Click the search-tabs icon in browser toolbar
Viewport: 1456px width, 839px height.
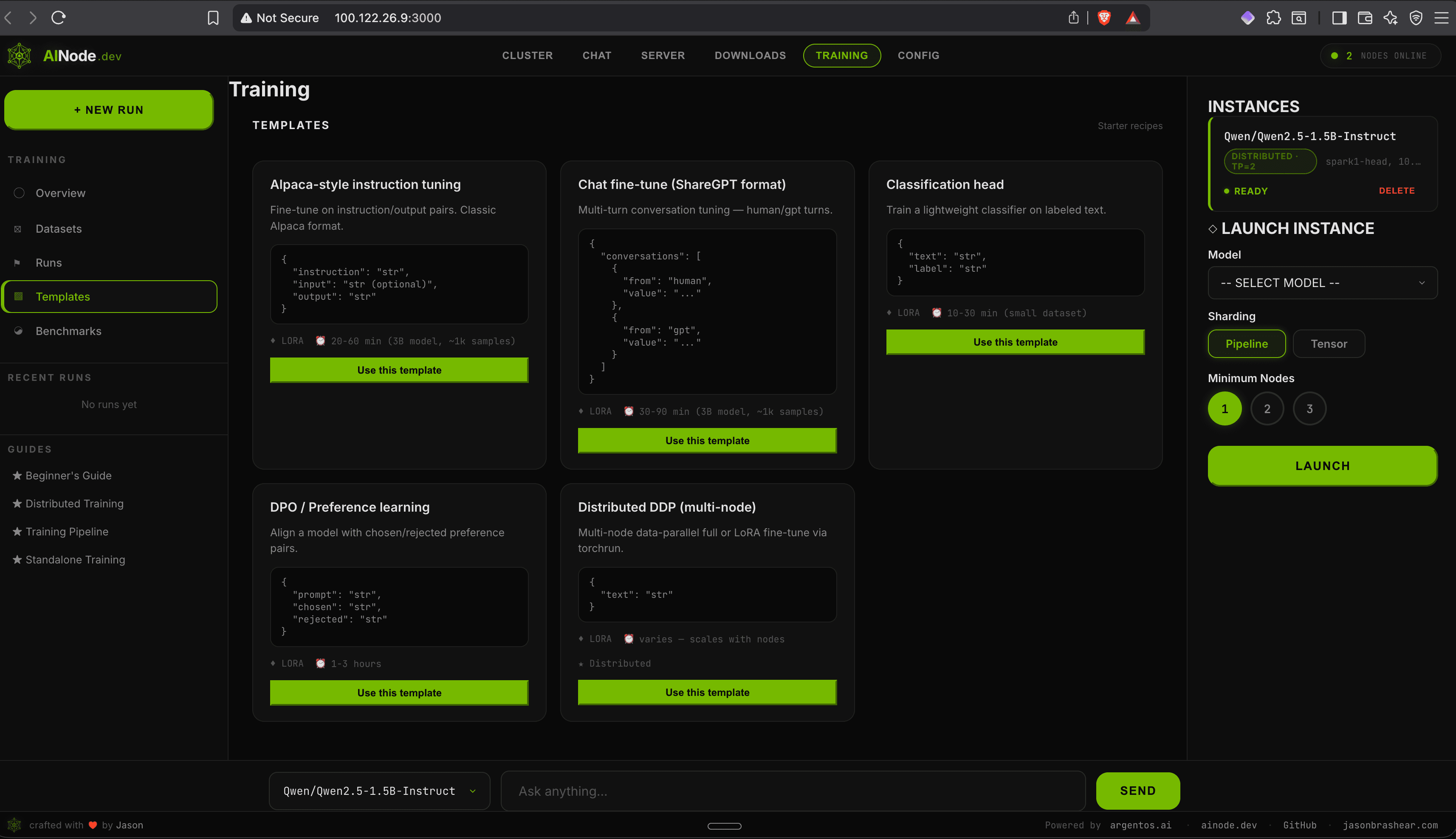click(x=1299, y=18)
